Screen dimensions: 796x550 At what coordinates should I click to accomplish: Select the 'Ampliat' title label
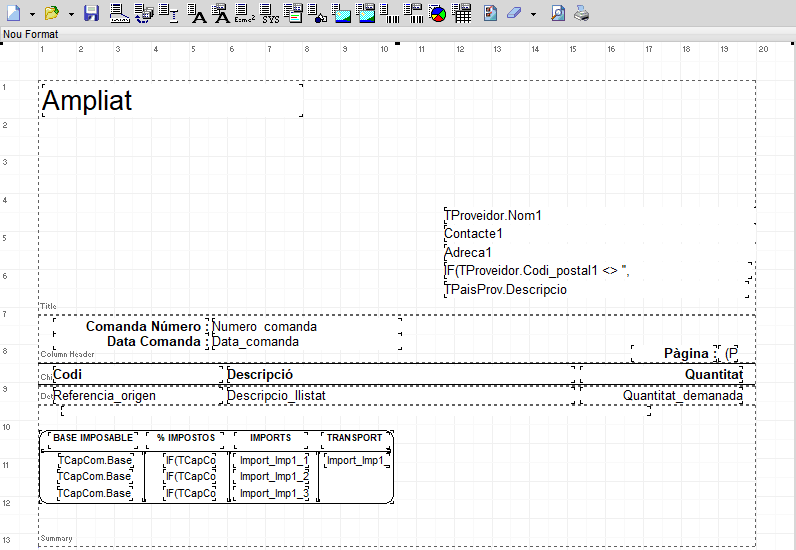(x=173, y=100)
